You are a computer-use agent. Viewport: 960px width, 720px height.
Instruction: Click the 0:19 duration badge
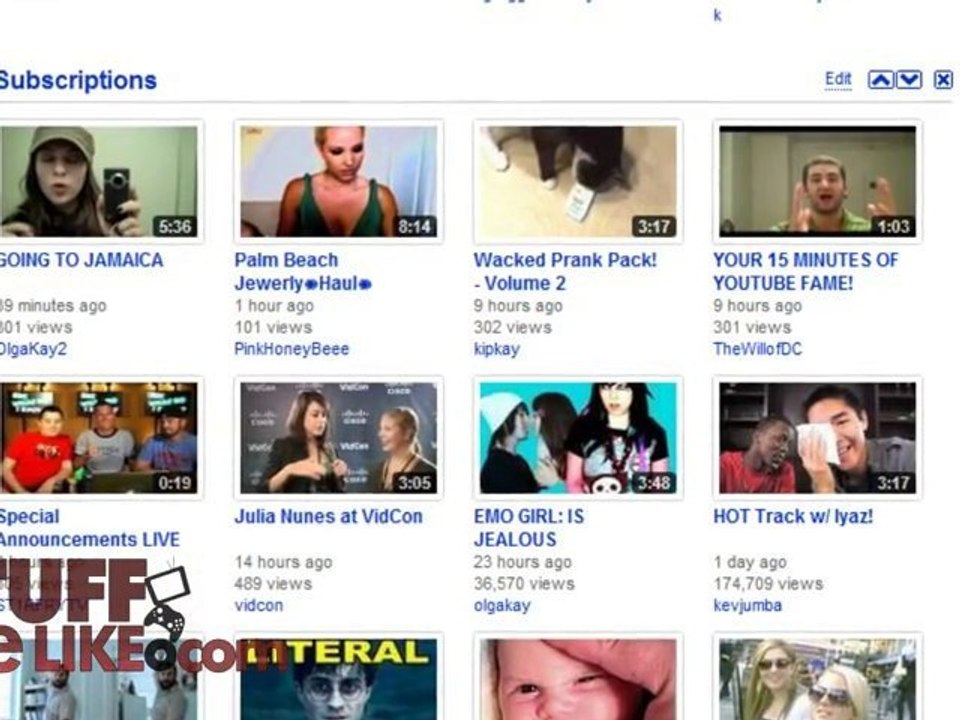point(174,483)
